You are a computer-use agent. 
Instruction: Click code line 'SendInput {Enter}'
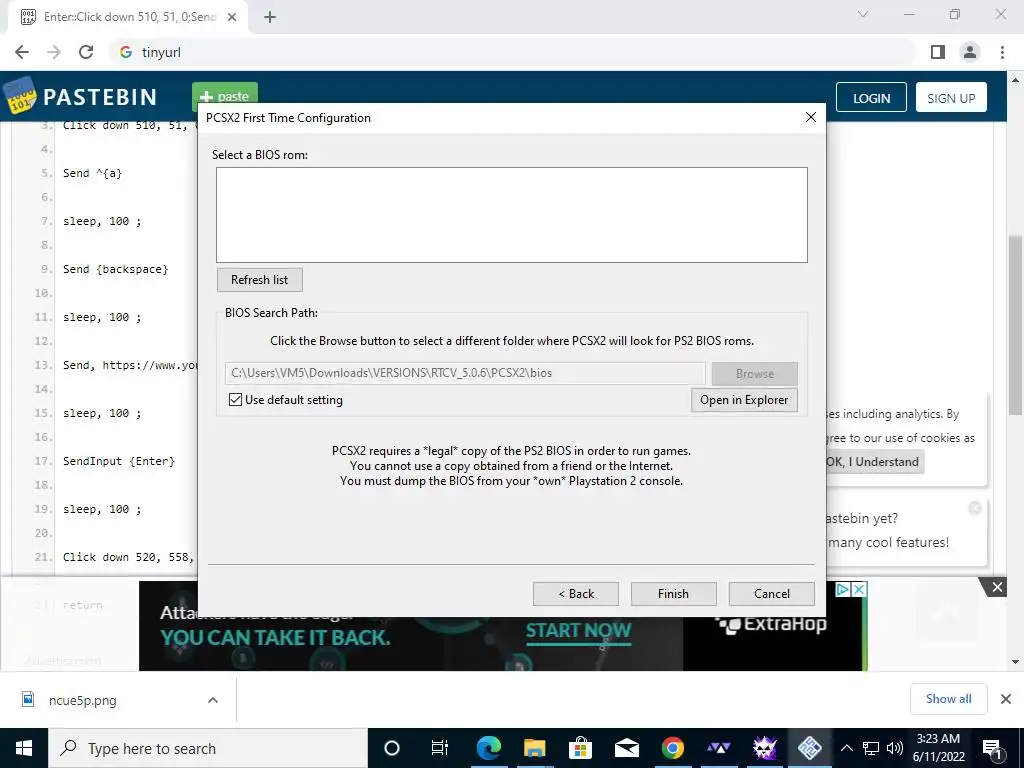tap(119, 461)
